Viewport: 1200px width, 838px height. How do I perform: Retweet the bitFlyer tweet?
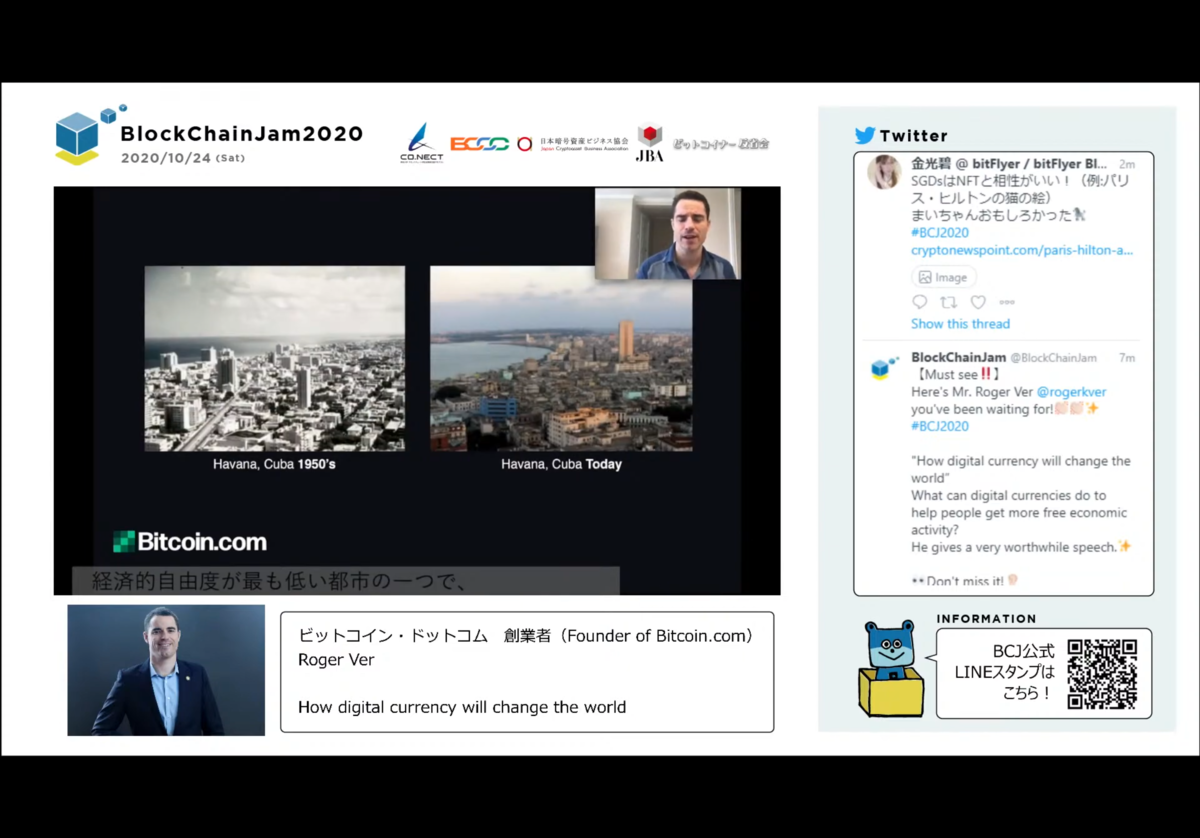point(949,302)
